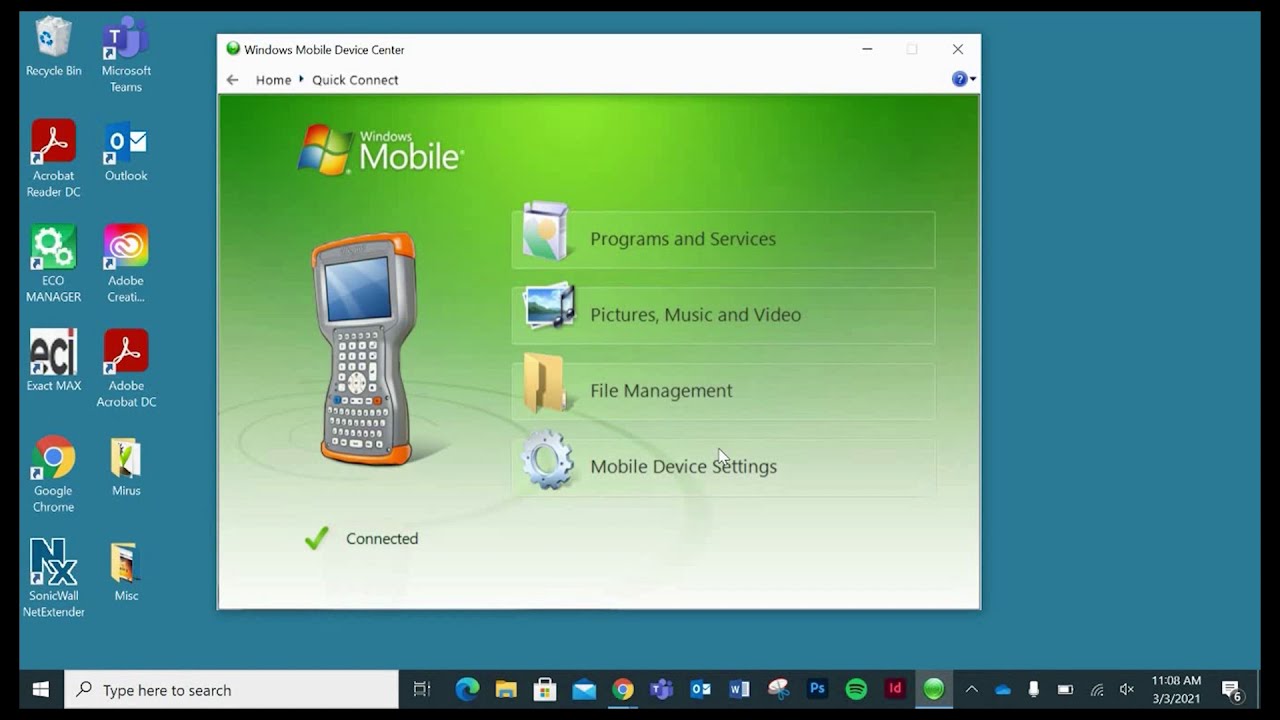Open the Windows Start menu
Image resolution: width=1280 pixels, height=720 pixels.
(41, 690)
